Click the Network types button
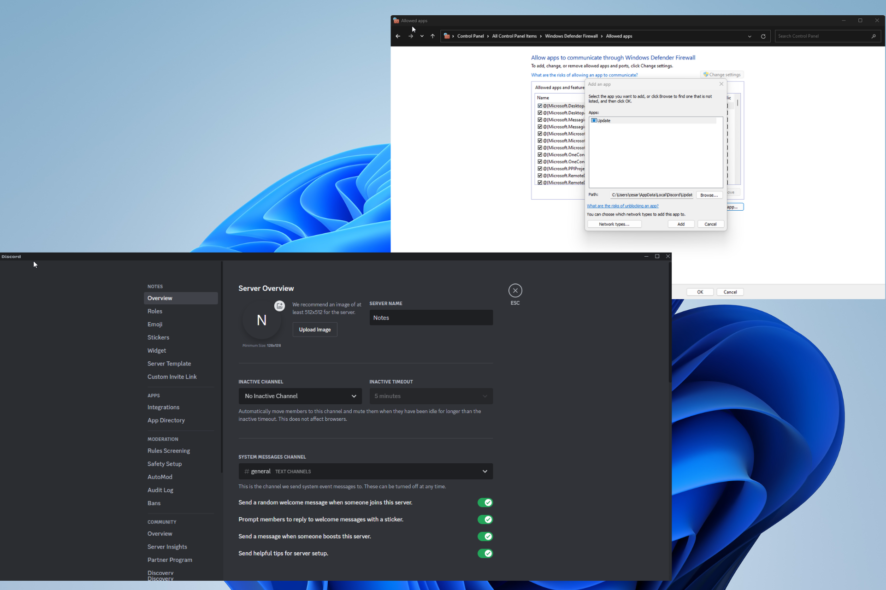The width and height of the screenshot is (886, 590). click(614, 224)
